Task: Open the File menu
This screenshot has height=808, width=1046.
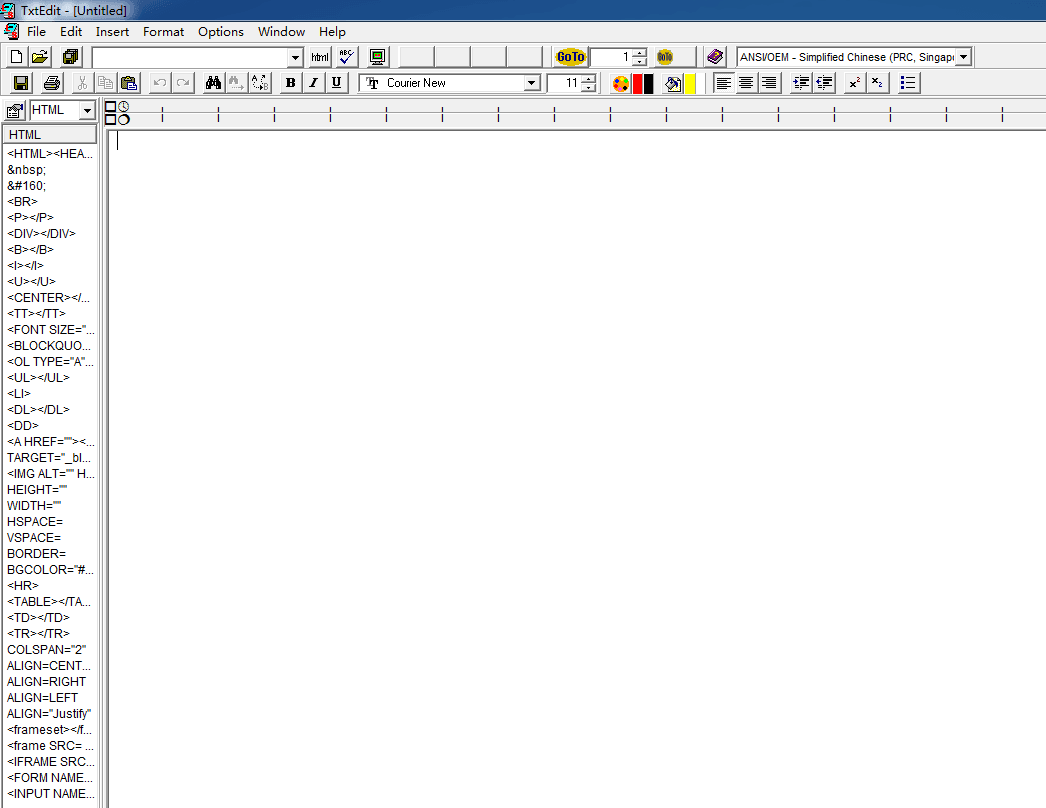Action: tap(36, 32)
